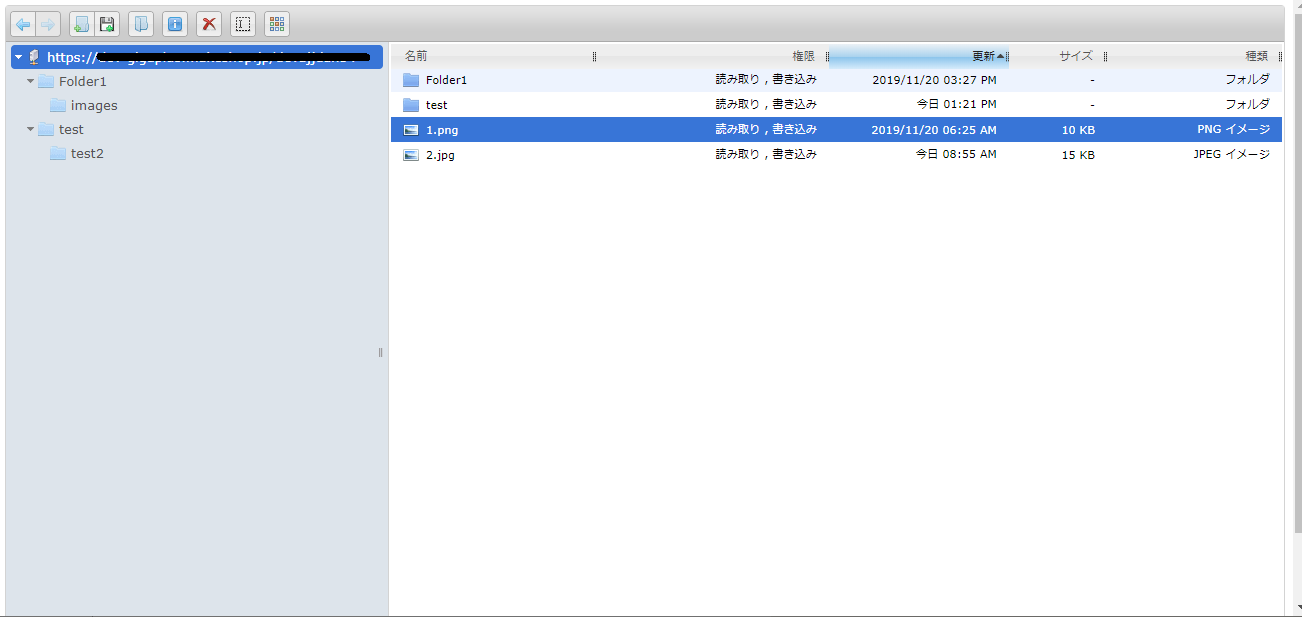Sort files by 名前 column header

coord(416,56)
